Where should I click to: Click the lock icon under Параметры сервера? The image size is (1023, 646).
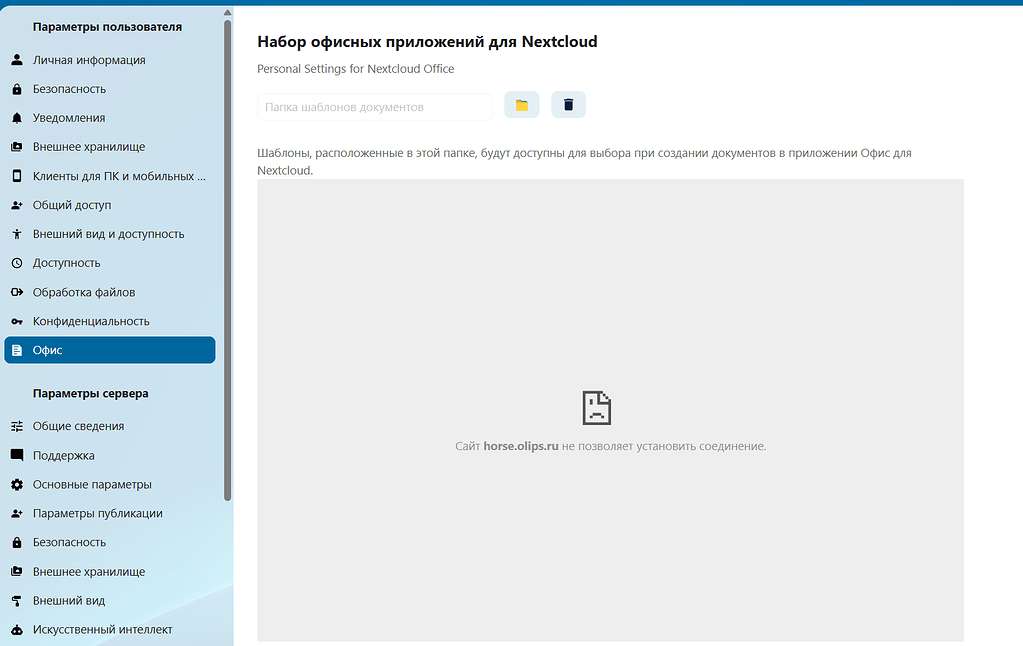17,542
